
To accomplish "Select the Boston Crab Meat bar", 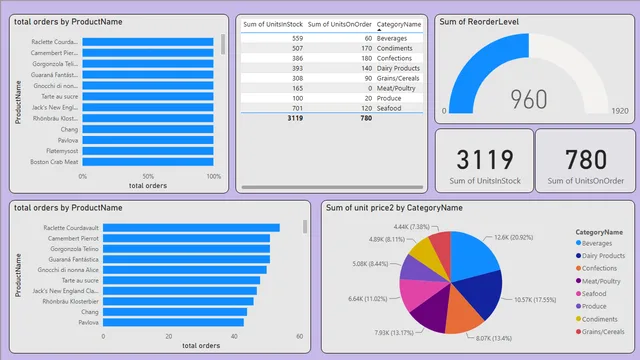I will [x=148, y=162].
